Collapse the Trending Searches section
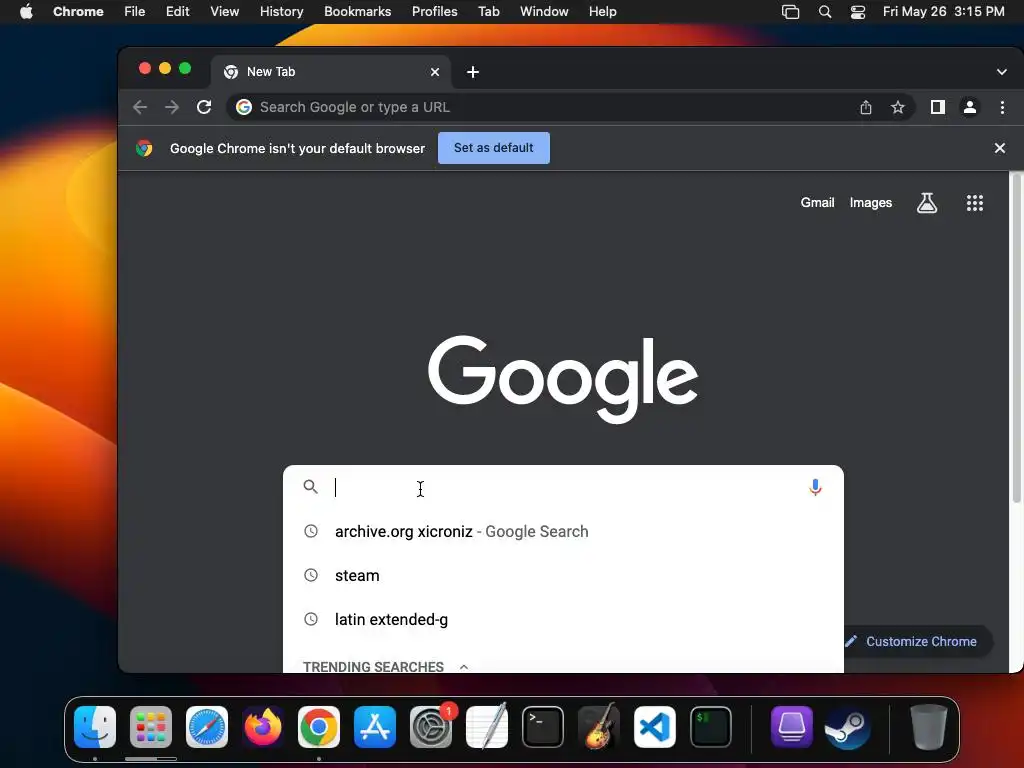Image resolution: width=1024 pixels, height=768 pixels. [x=464, y=667]
